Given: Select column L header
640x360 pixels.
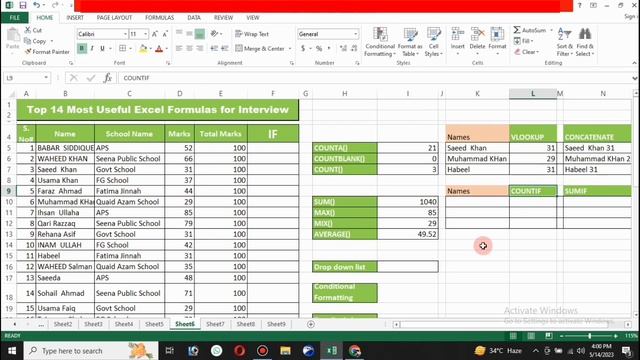Looking at the screenshot, I should [x=533, y=94].
